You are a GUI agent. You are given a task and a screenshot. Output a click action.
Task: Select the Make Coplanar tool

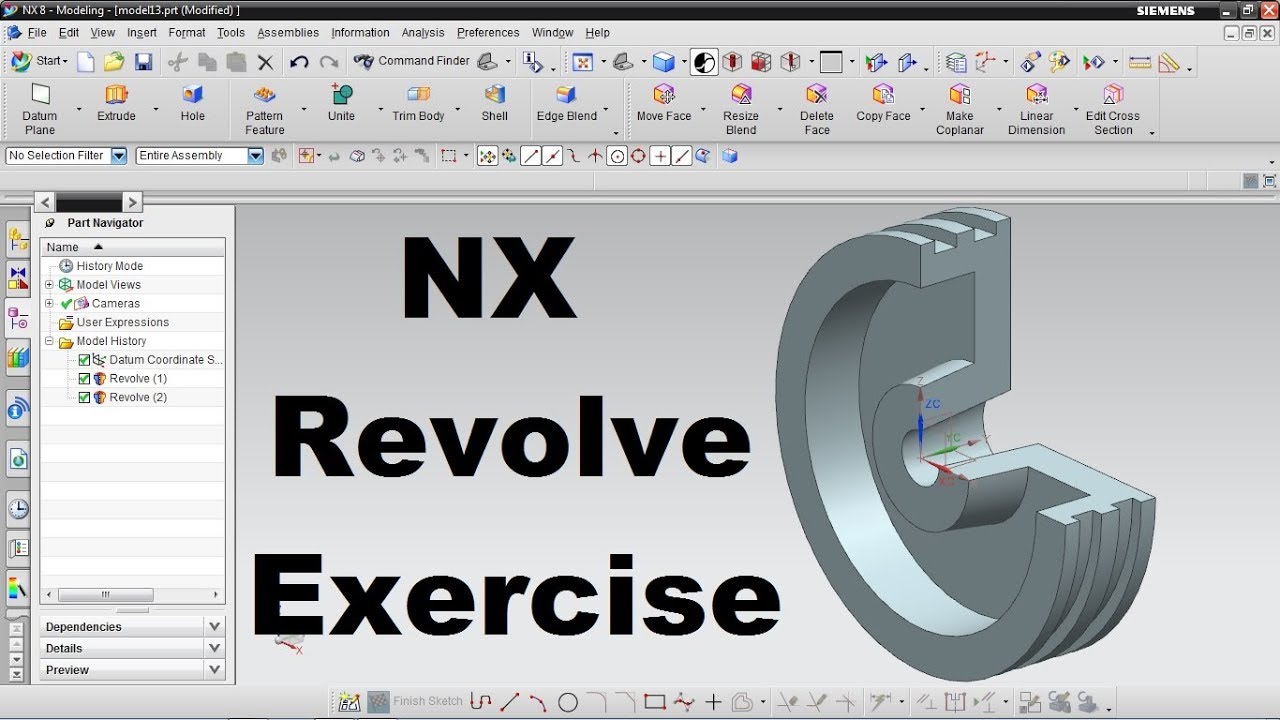click(960, 109)
